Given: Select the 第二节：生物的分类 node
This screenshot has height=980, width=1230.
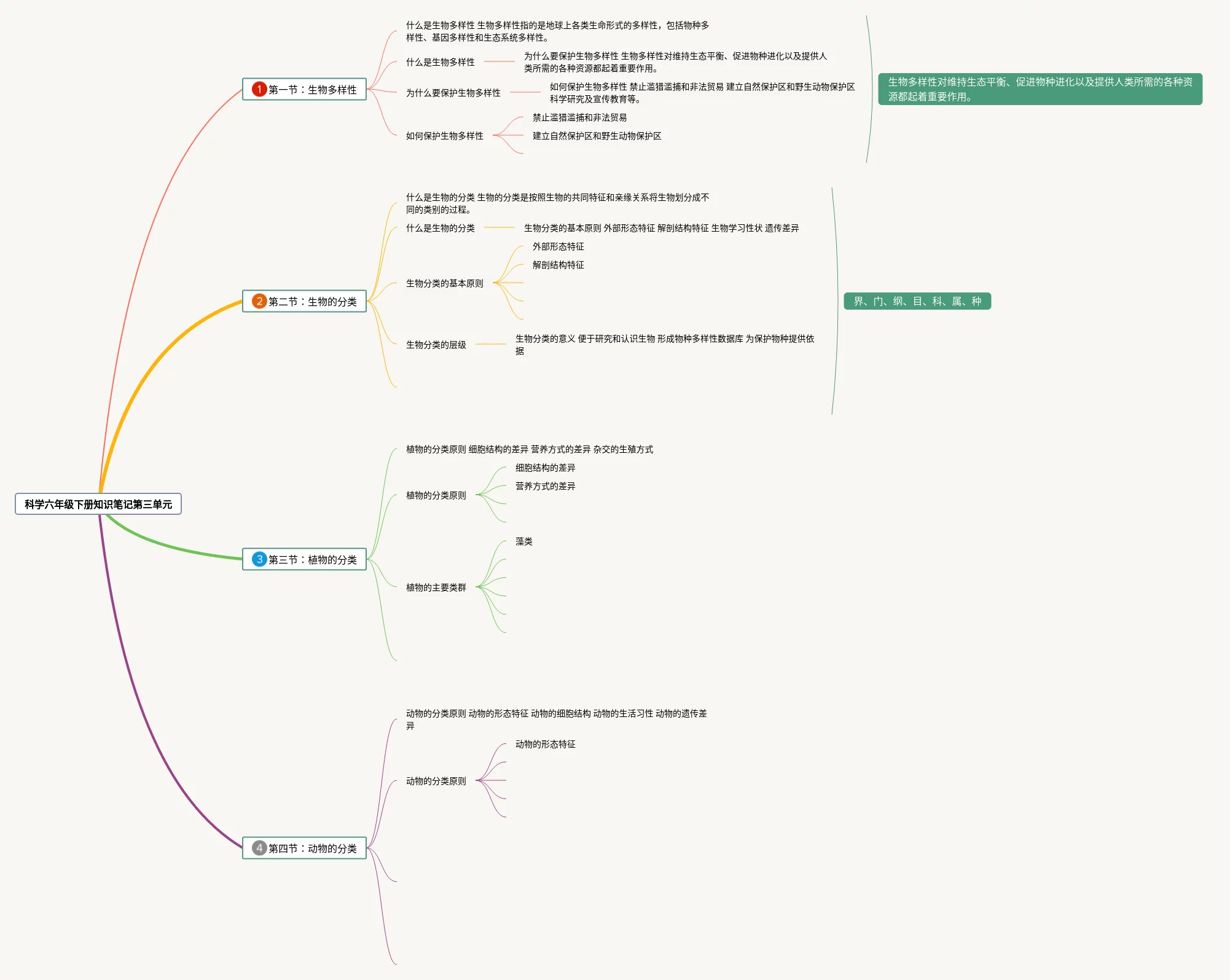Looking at the screenshot, I should click(304, 301).
